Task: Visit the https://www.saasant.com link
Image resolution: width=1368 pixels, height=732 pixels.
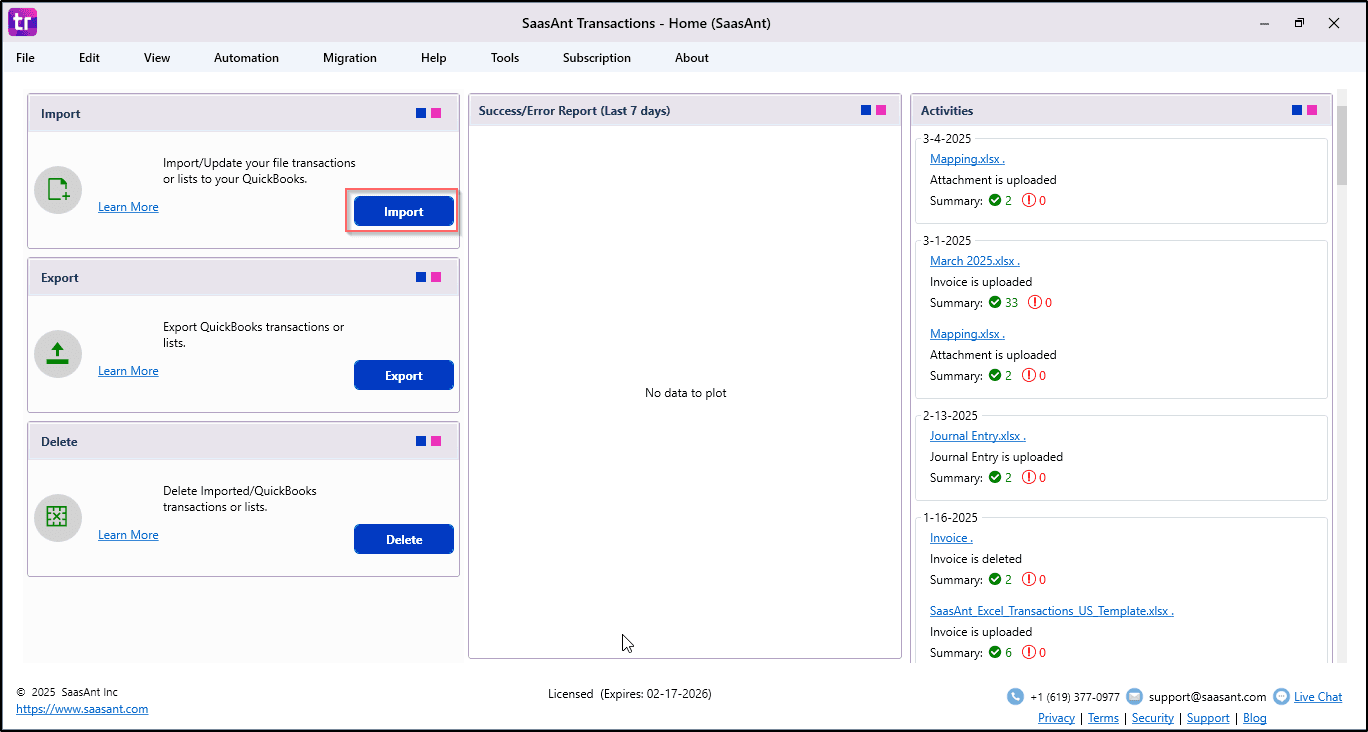Action: tap(82, 709)
